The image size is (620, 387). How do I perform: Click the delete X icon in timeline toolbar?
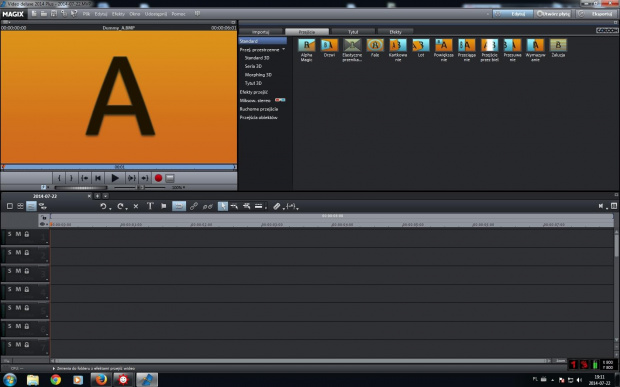(136, 206)
